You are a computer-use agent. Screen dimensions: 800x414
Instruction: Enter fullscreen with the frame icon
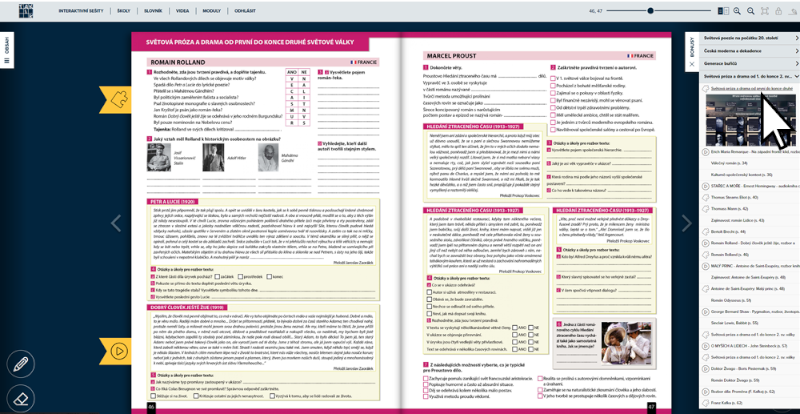(x=765, y=11)
